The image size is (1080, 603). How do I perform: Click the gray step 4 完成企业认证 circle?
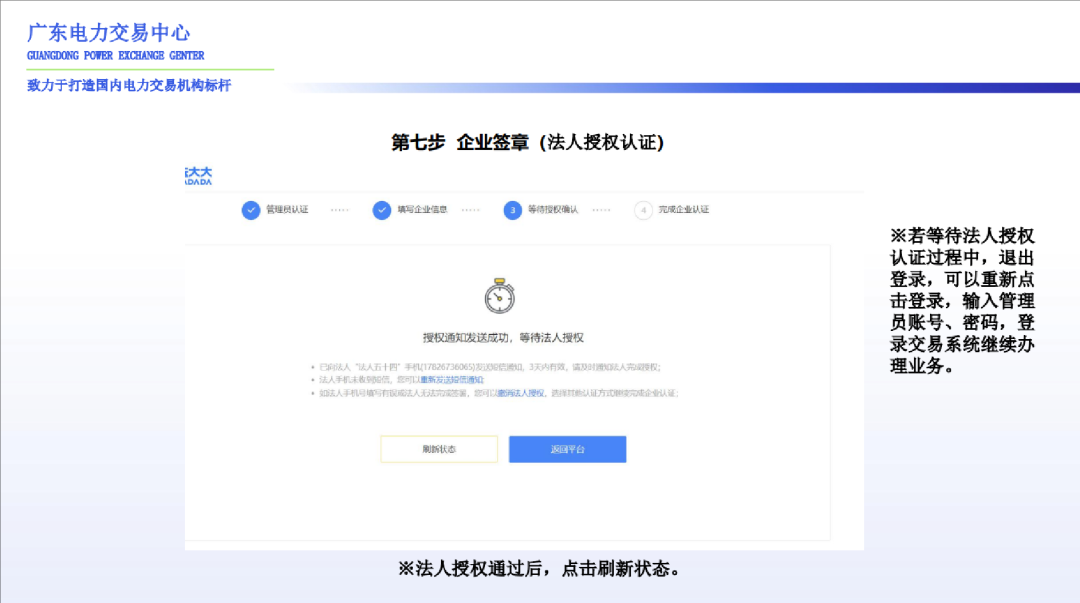click(x=643, y=210)
